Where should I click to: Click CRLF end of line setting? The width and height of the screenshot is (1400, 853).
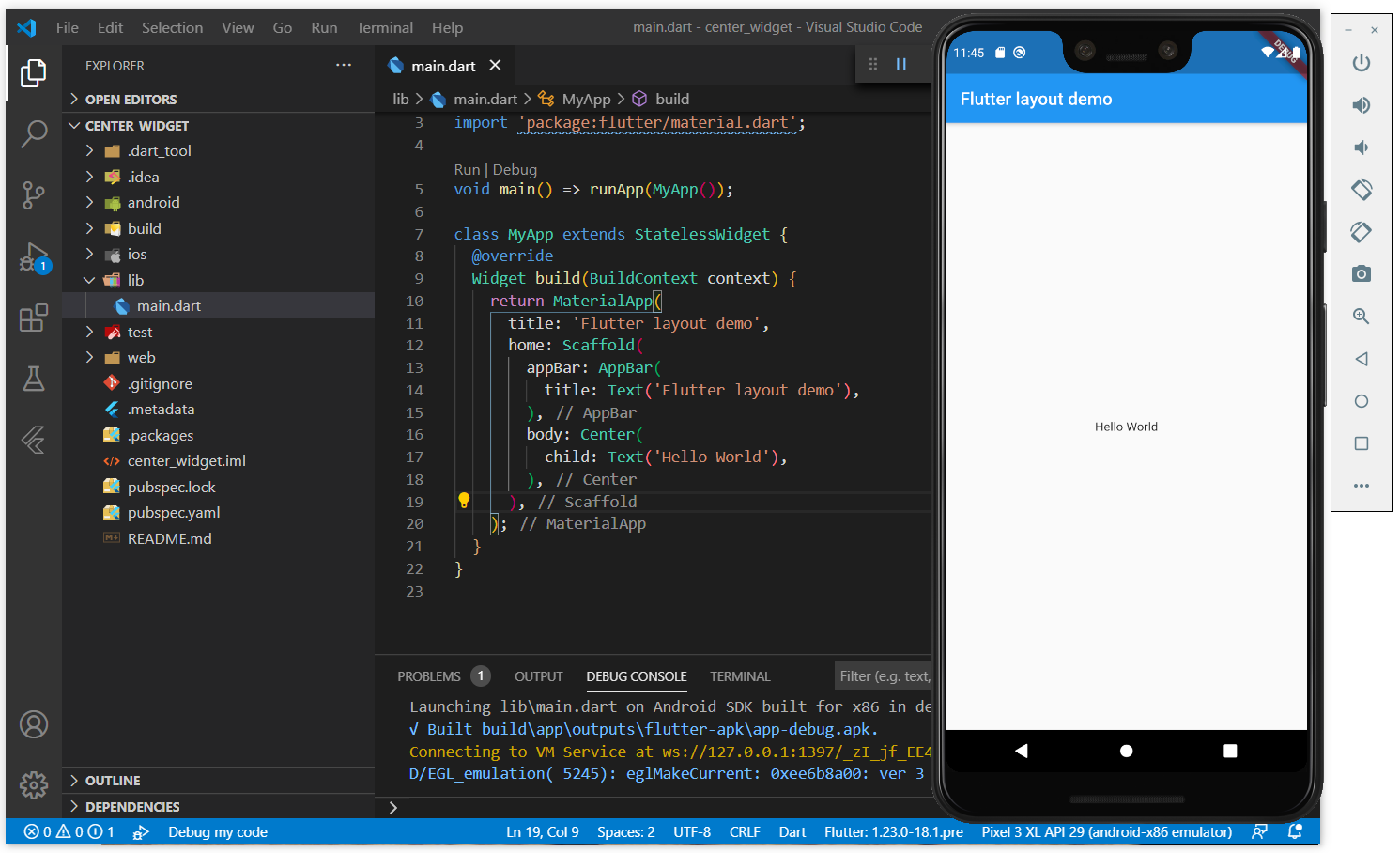tap(745, 831)
